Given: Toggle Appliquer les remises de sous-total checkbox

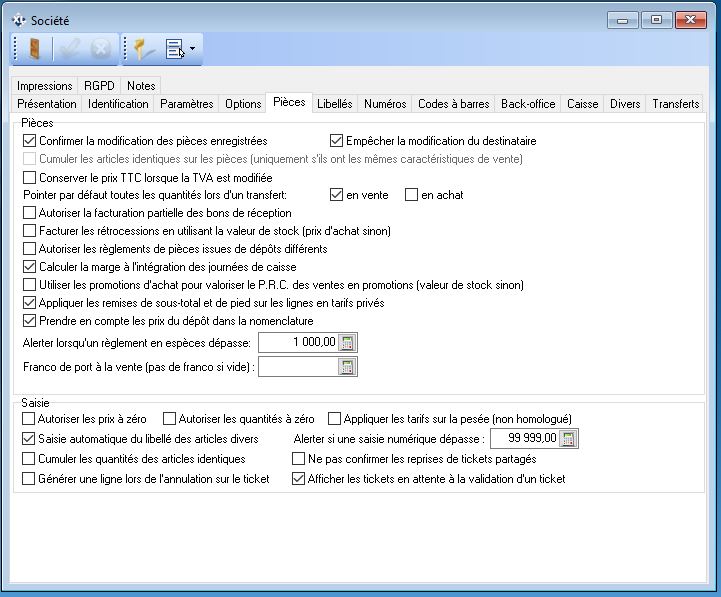Looking at the screenshot, I should (29, 303).
